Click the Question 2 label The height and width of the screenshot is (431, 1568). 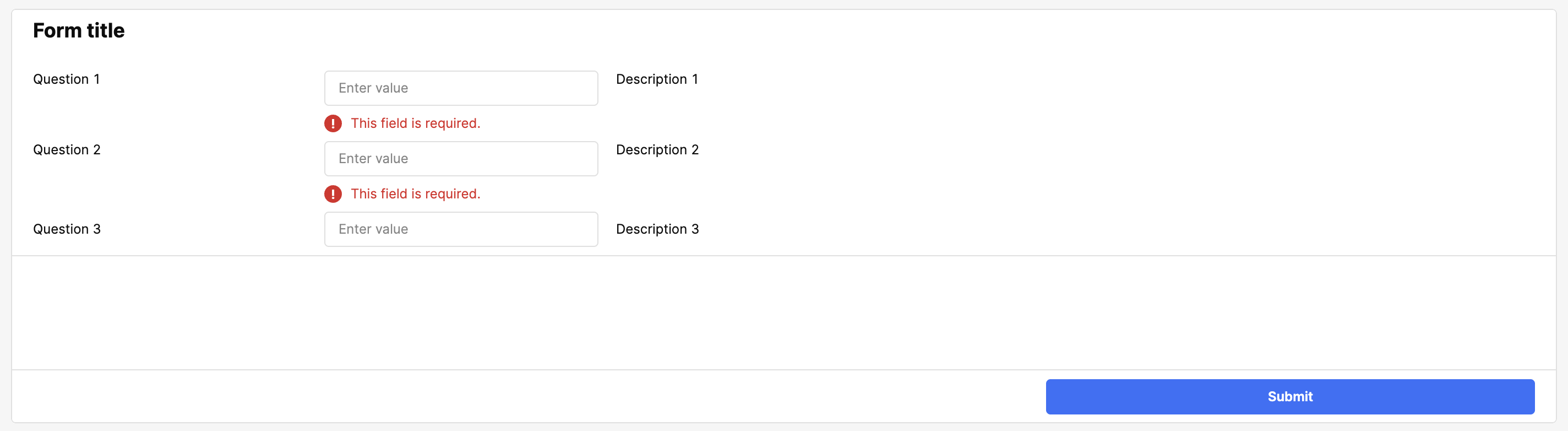click(67, 150)
